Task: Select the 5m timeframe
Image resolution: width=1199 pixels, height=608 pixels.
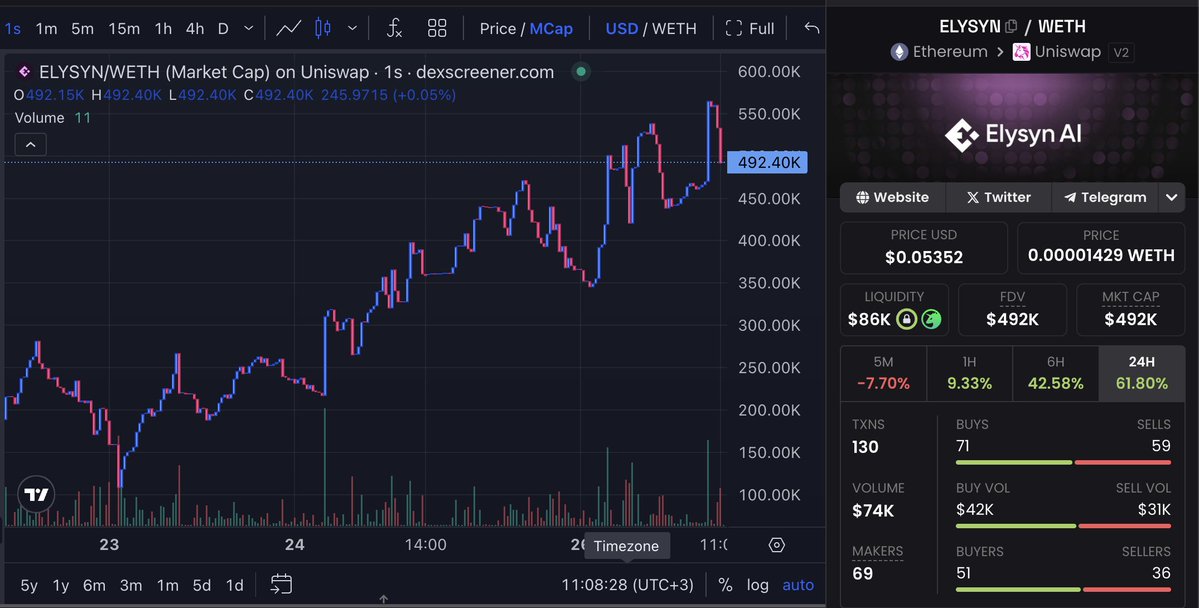Action: pos(83,28)
